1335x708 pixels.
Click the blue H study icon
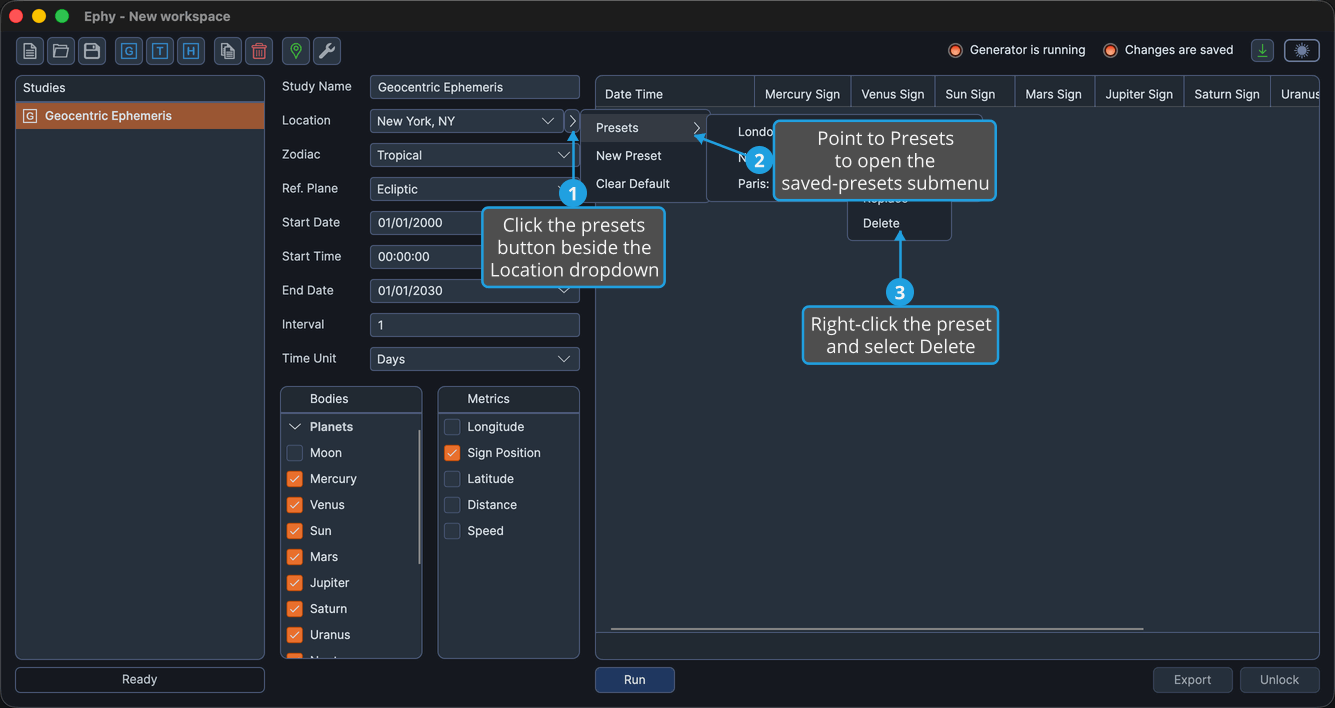pos(191,51)
